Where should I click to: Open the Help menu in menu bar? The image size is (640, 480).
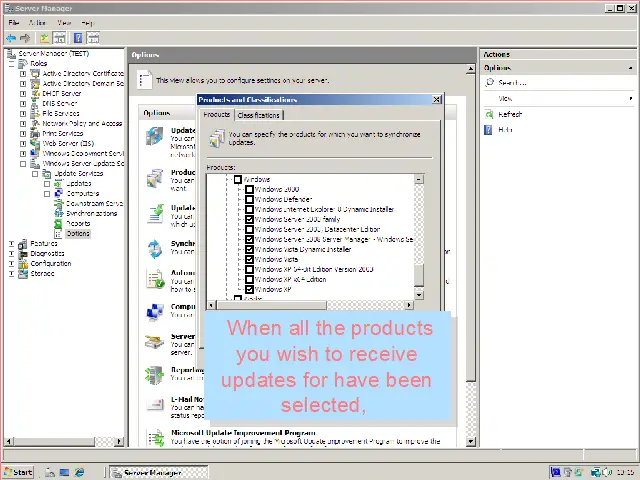pyautogui.click(x=87, y=22)
